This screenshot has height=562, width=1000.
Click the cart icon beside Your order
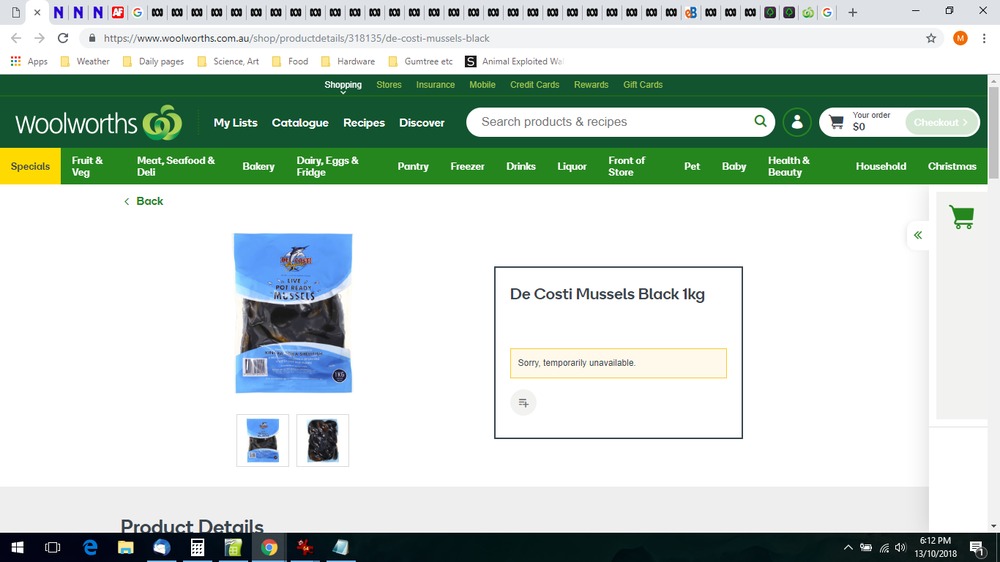click(x=837, y=122)
